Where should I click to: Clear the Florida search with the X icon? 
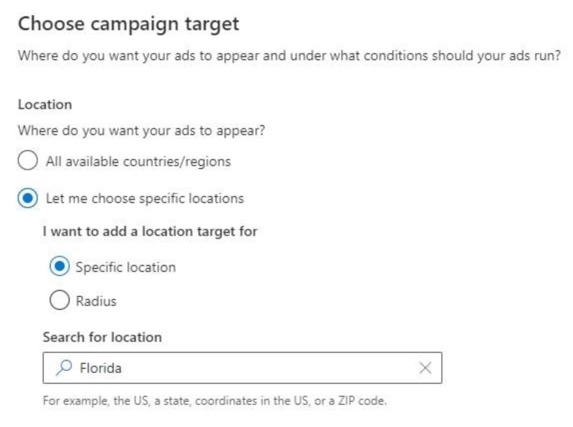pyautogui.click(x=425, y=368)
